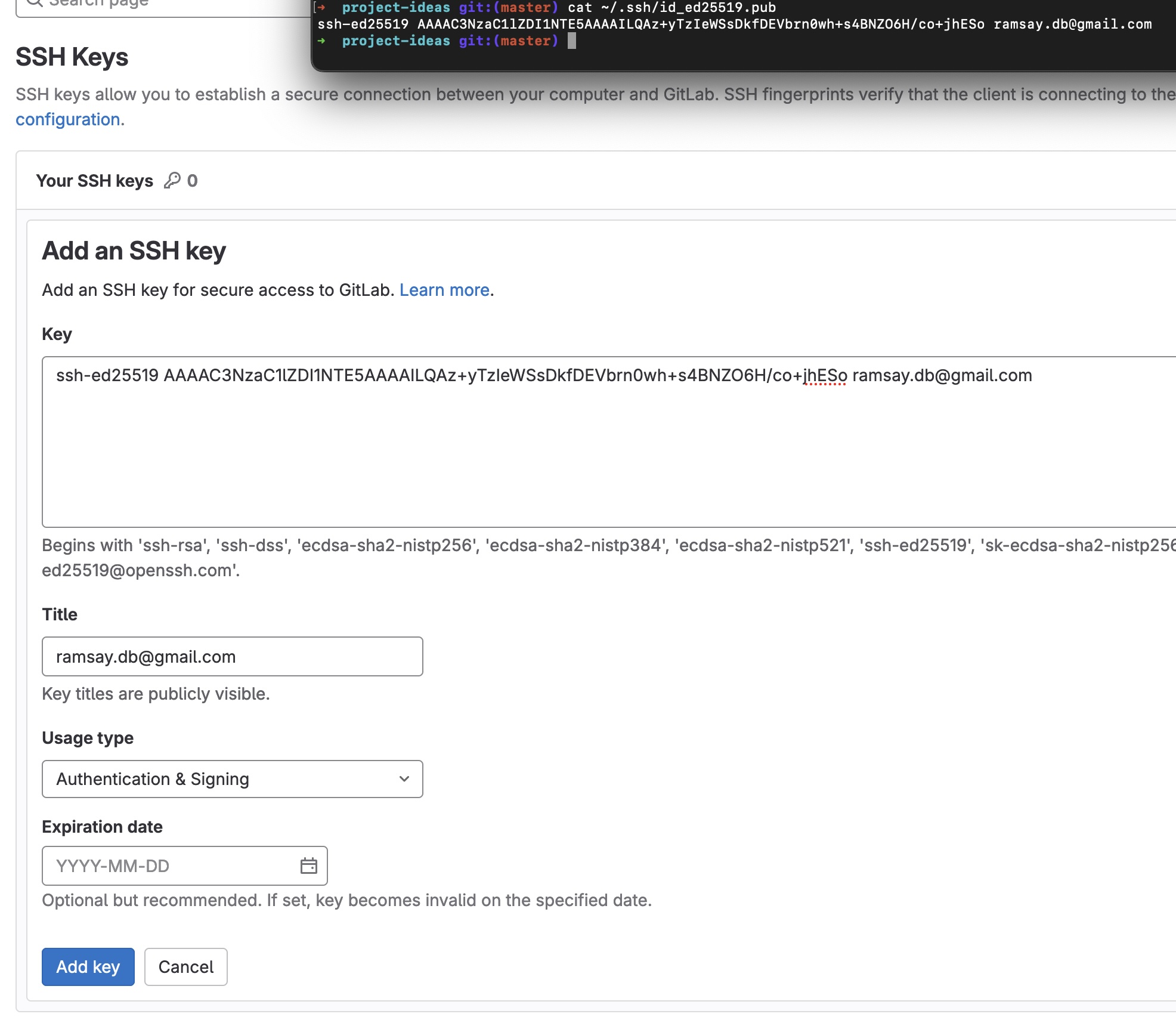Click the project-ideas label in the terminal prompt

[397, 41]
